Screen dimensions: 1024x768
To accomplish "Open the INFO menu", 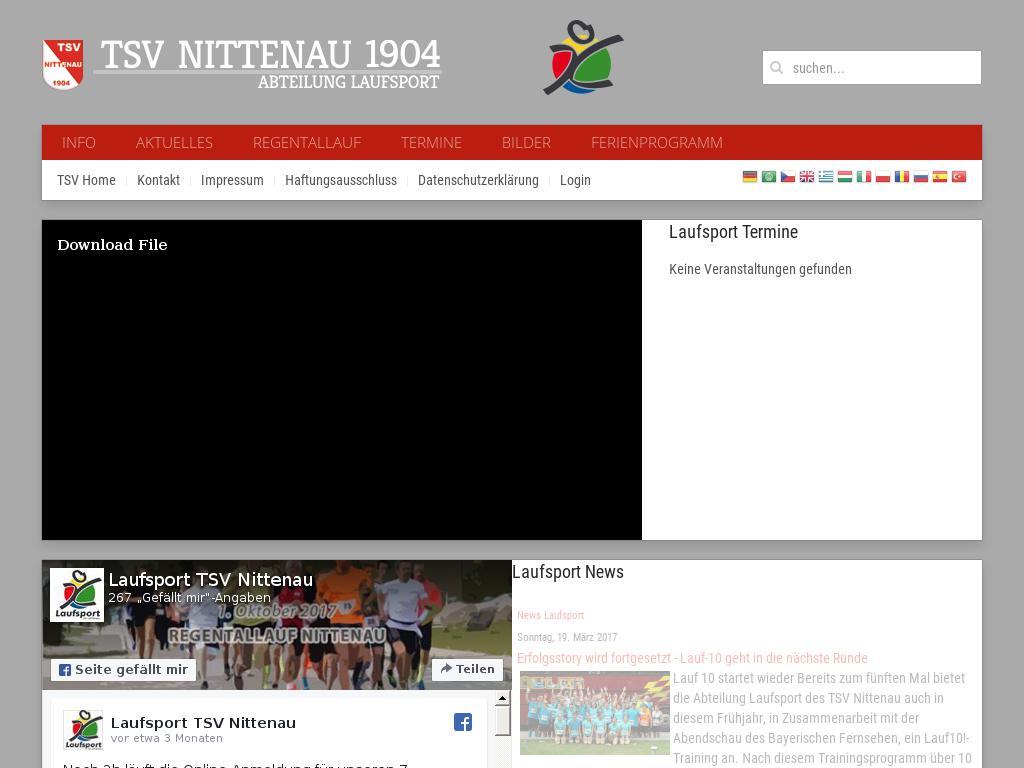I will (x=78, y=142).
